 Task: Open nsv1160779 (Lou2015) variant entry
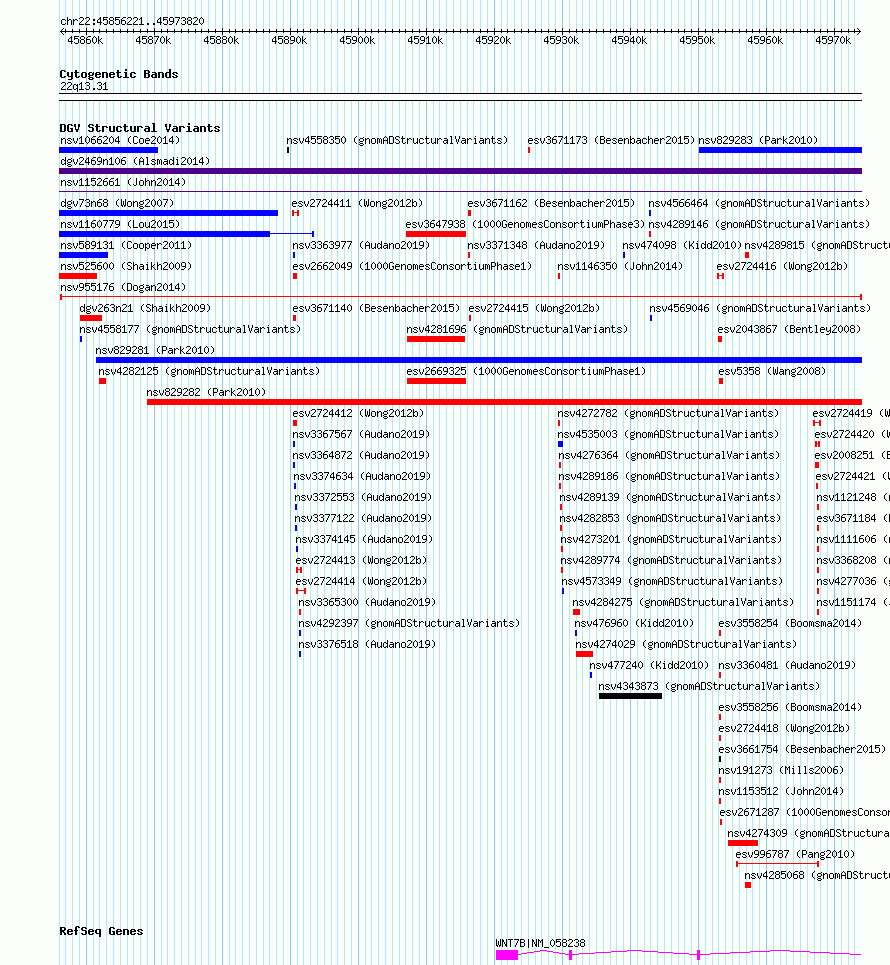pos(120,224)
